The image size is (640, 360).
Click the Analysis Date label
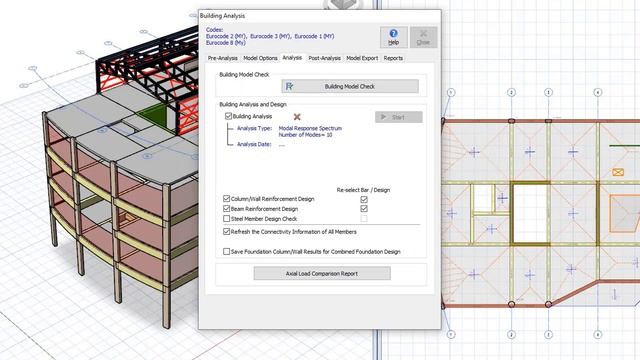click(254, 144)
